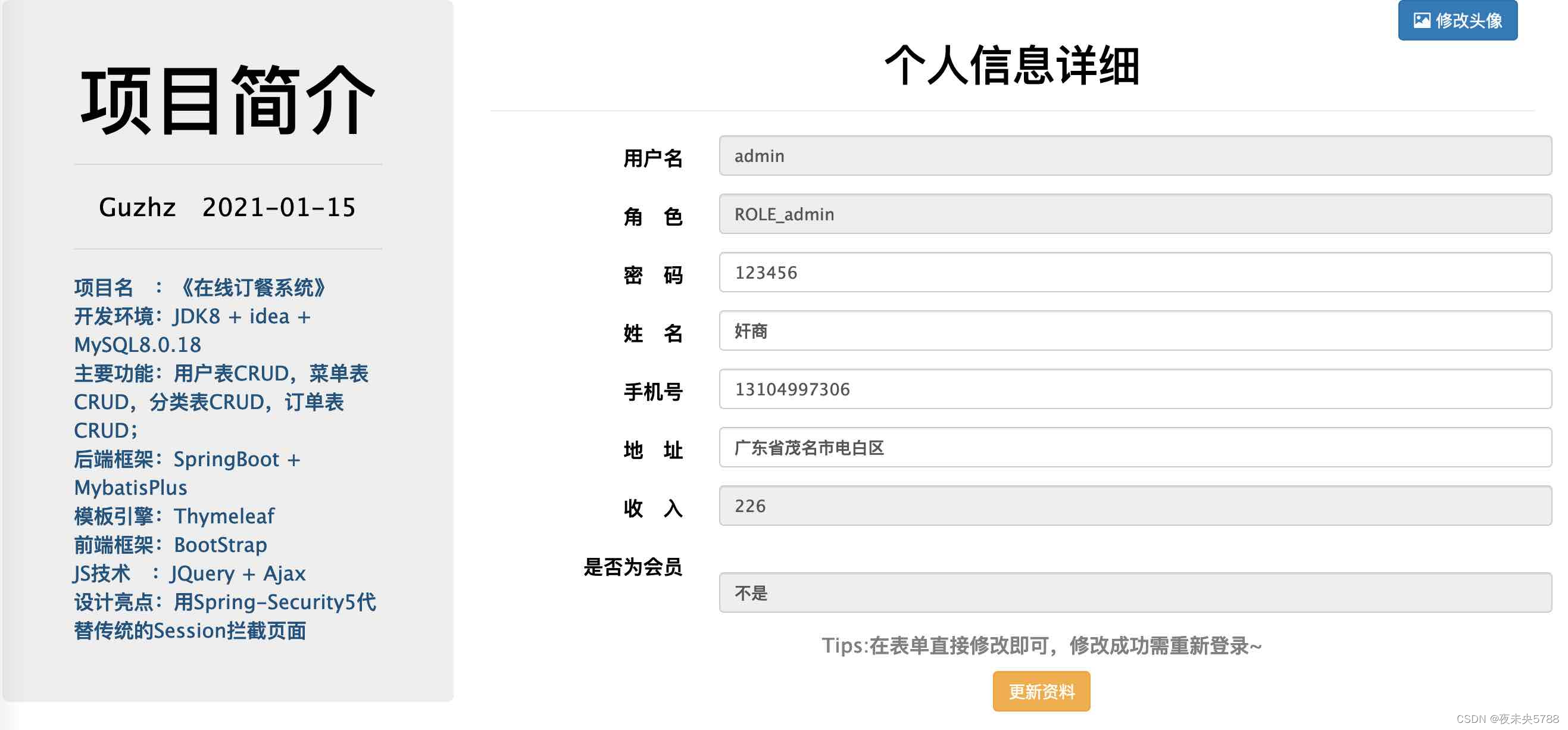Image resolution: width=1568 pixels, height=730 pixels.
Task: Click the 收入 label
Action: tap(652, 508)
